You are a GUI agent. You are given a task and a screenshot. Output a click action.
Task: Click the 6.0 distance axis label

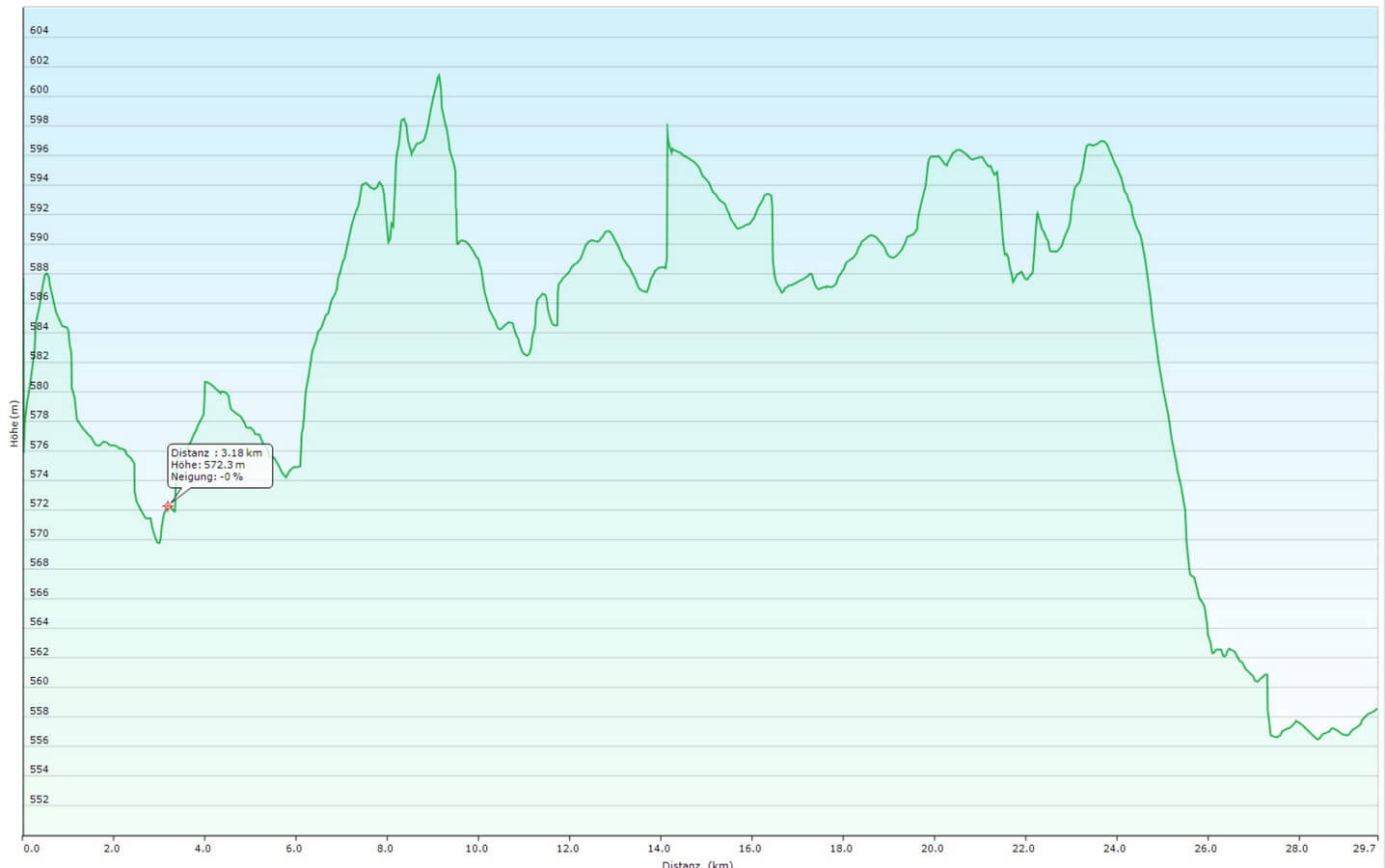[294, 849]
